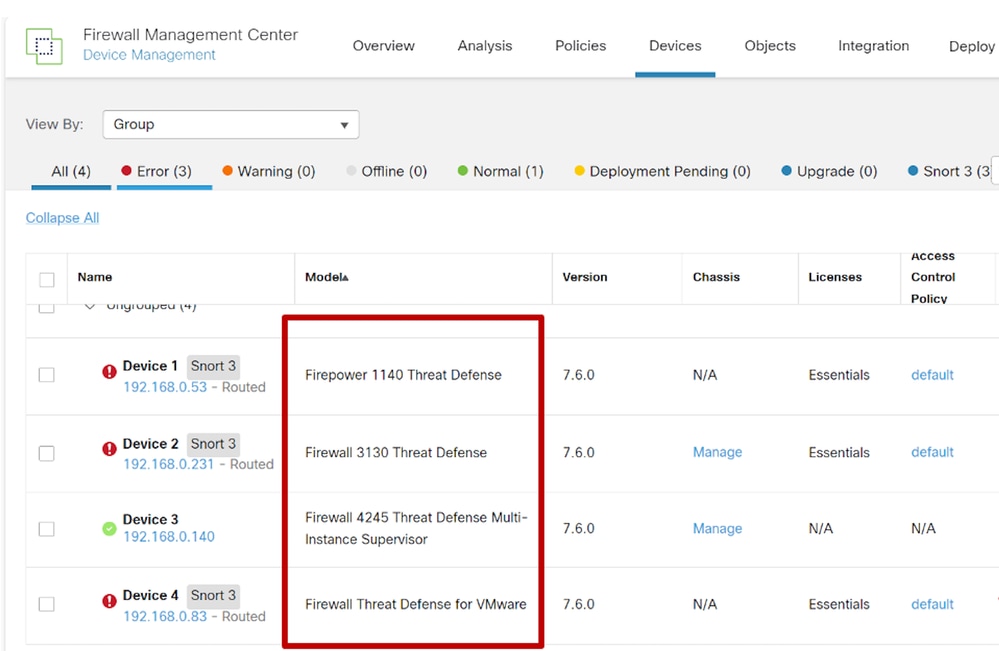Sort by the Name column header
This screenshot has height=651, width=999.
(x=95, y=277)
